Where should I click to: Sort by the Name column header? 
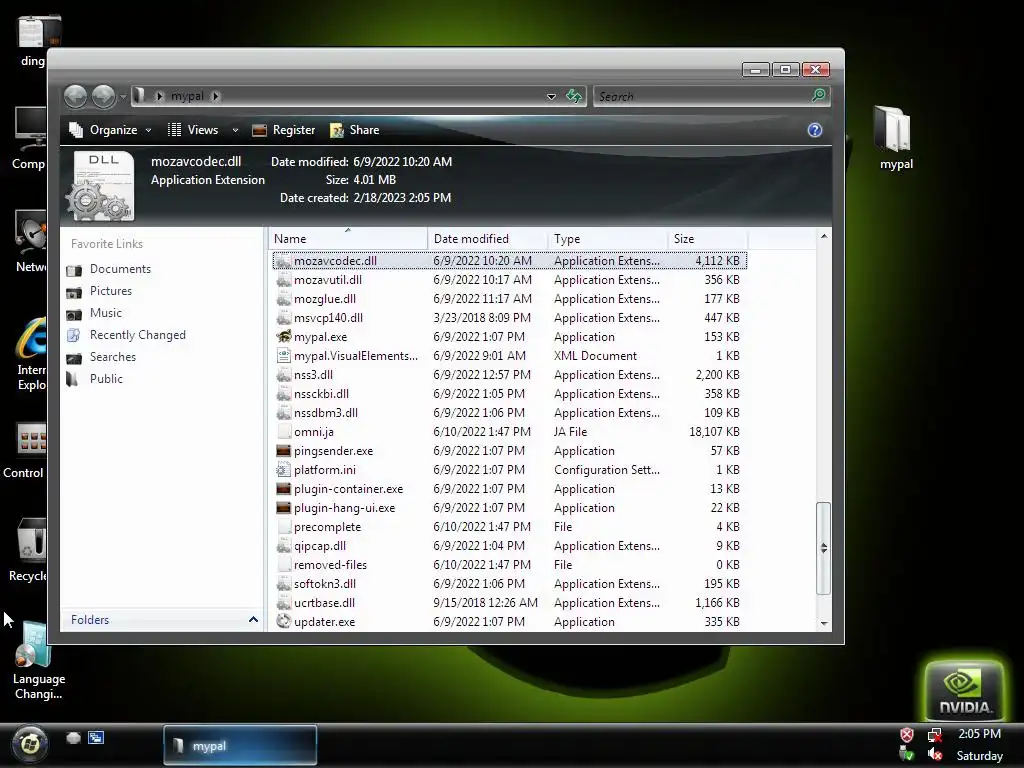349,238
